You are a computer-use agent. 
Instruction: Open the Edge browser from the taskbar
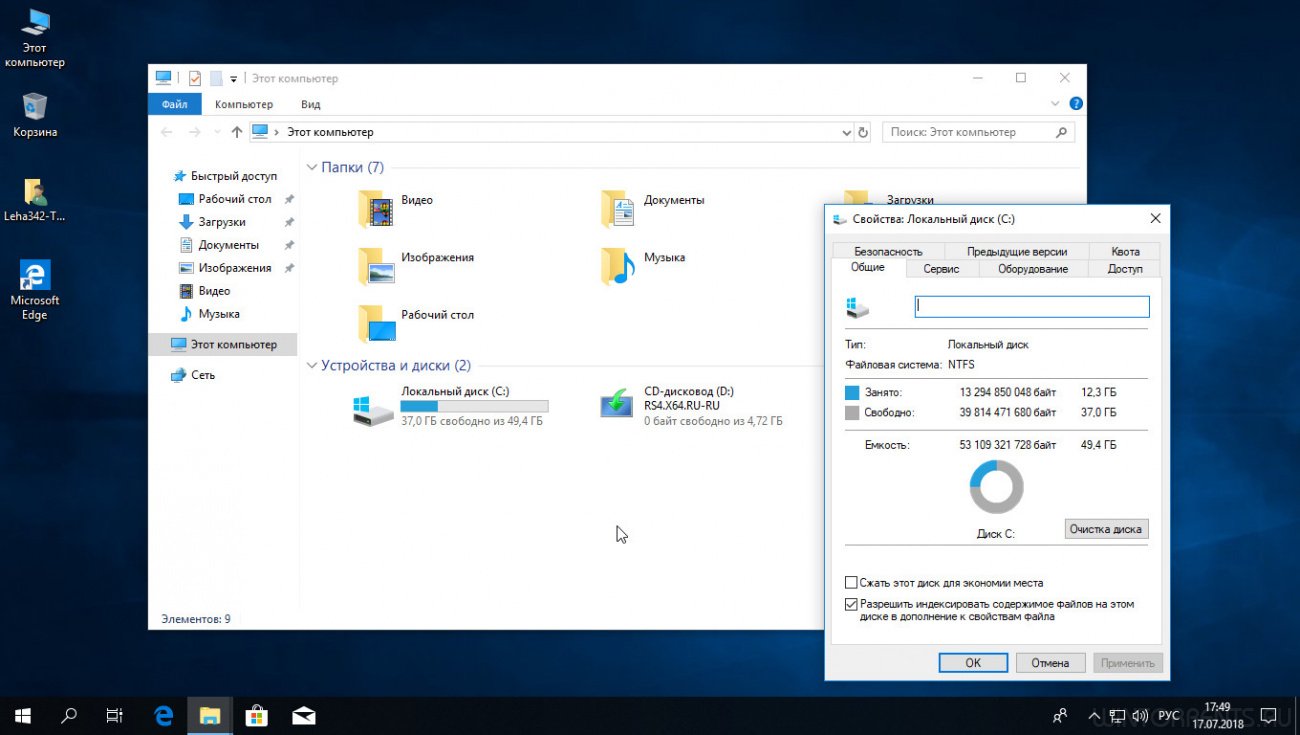[x=164, y=716]
